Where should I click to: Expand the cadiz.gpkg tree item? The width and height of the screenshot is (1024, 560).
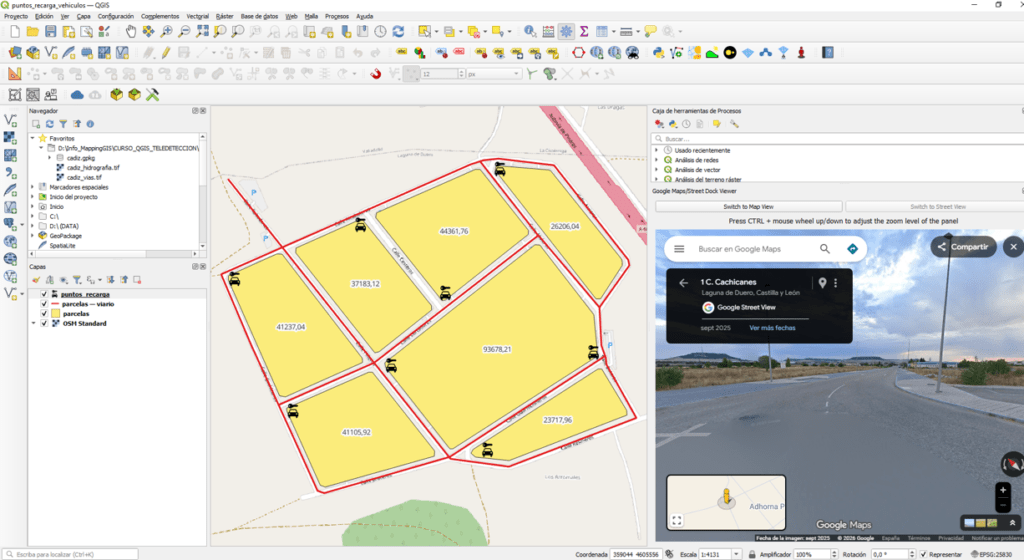pyautogui.click(x=50, y=158)
